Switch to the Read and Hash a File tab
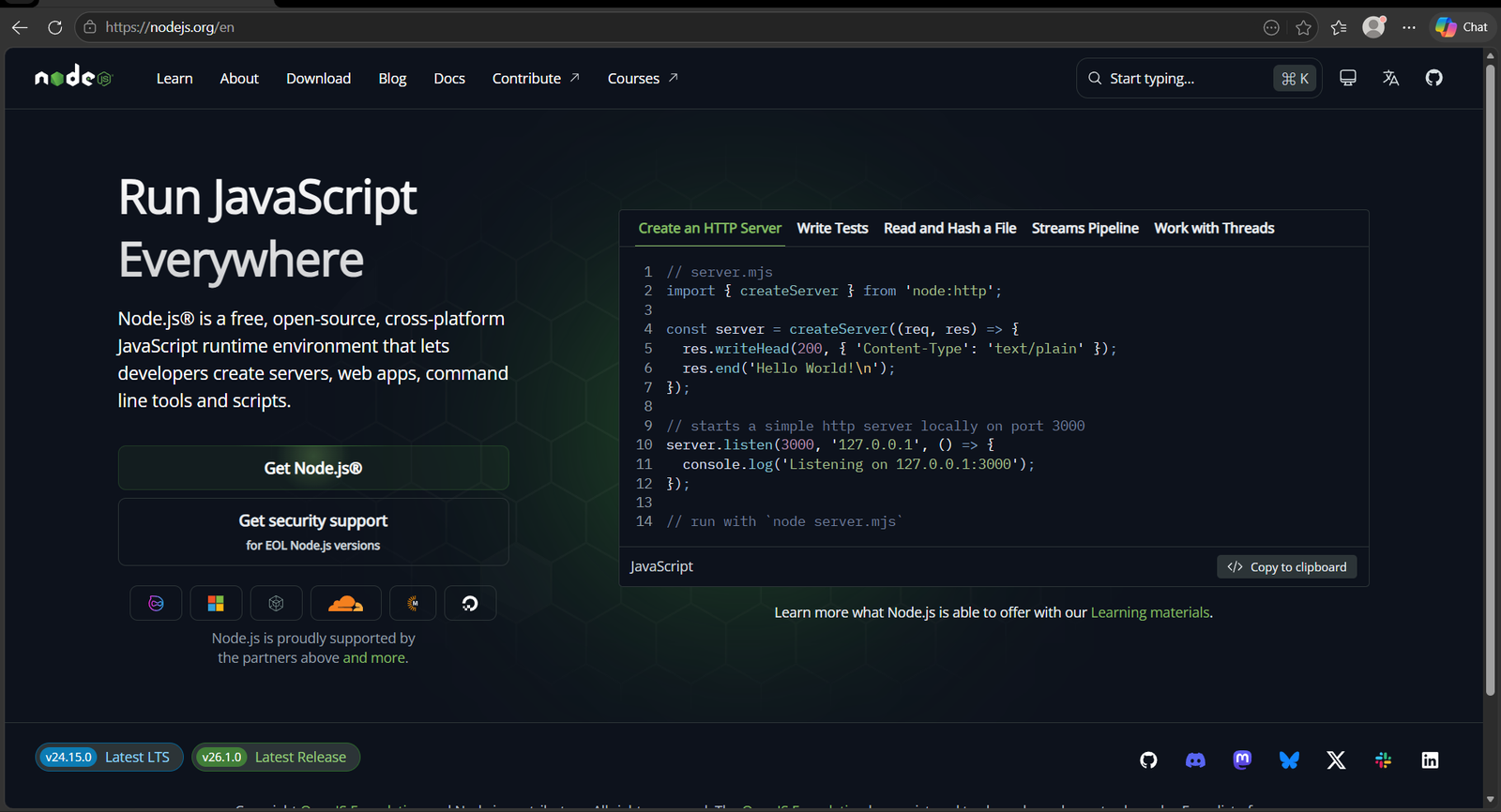This screenshot has width=1501, height=812. (949, 228)
